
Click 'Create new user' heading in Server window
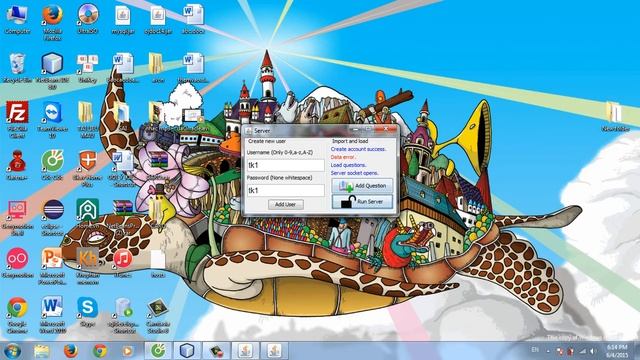click(267, 141)
